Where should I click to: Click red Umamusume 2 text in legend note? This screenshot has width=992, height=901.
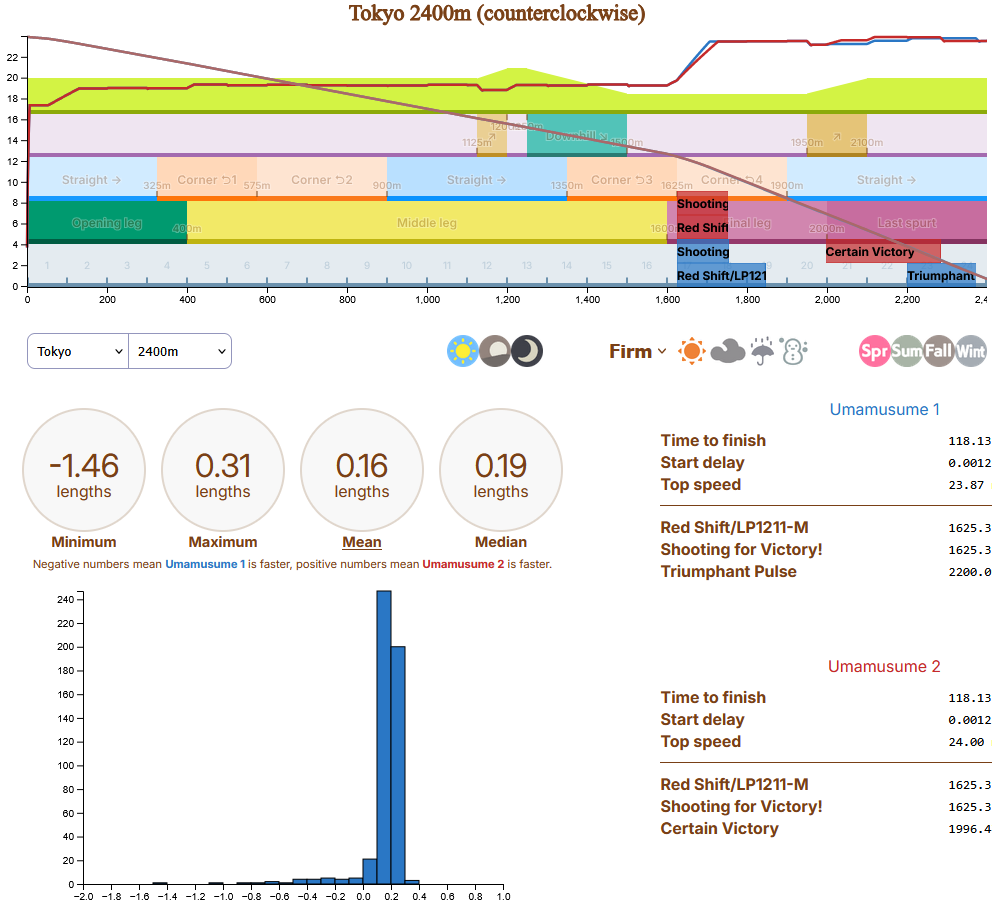click(463, 564)
